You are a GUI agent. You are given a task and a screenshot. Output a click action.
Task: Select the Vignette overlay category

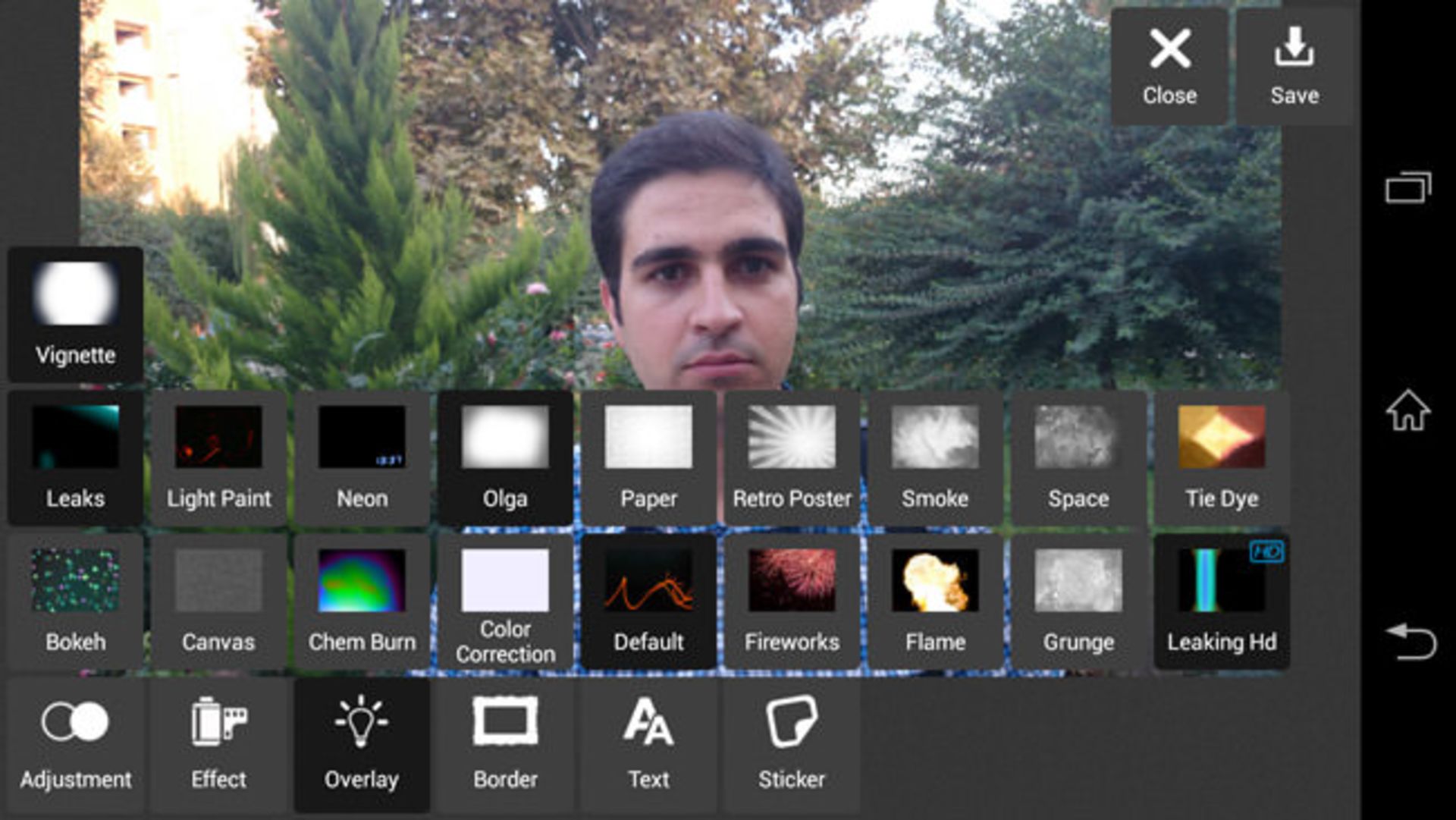pos(75,314)
